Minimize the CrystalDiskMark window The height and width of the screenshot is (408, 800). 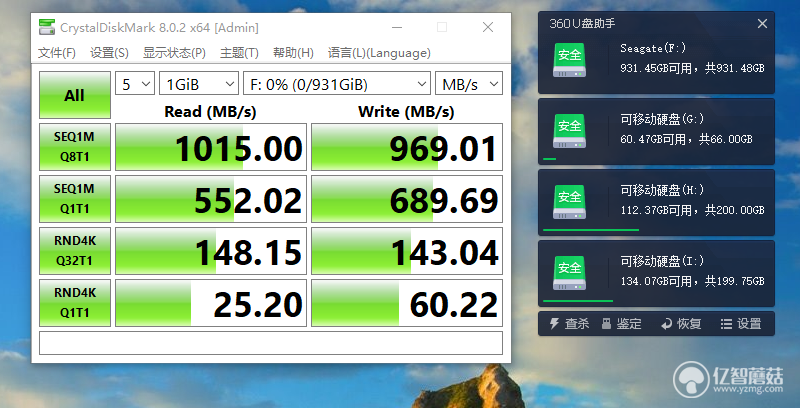(x=396, y=28)
